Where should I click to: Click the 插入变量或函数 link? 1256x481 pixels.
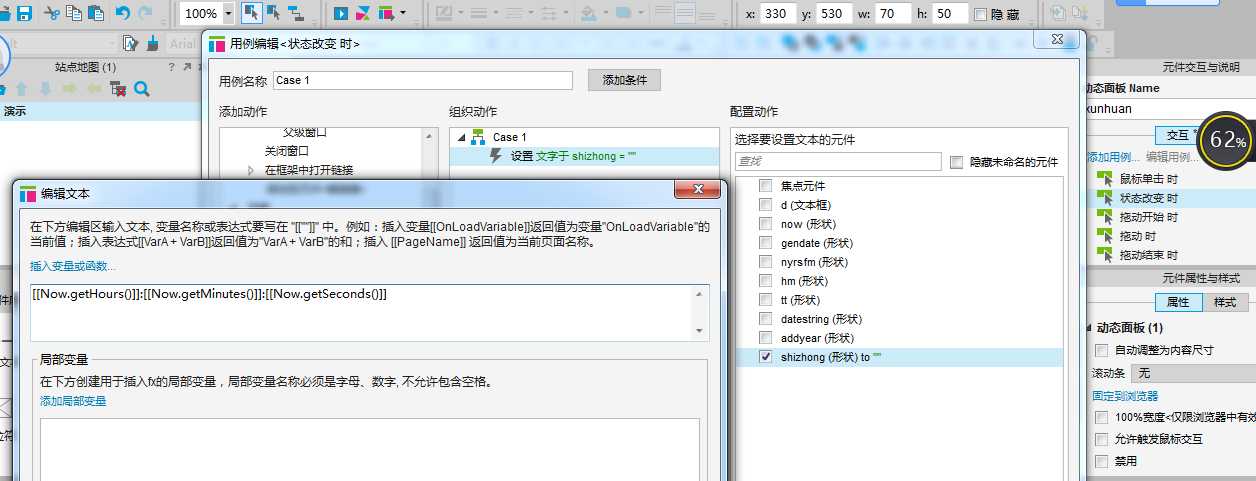coord(73,266)
